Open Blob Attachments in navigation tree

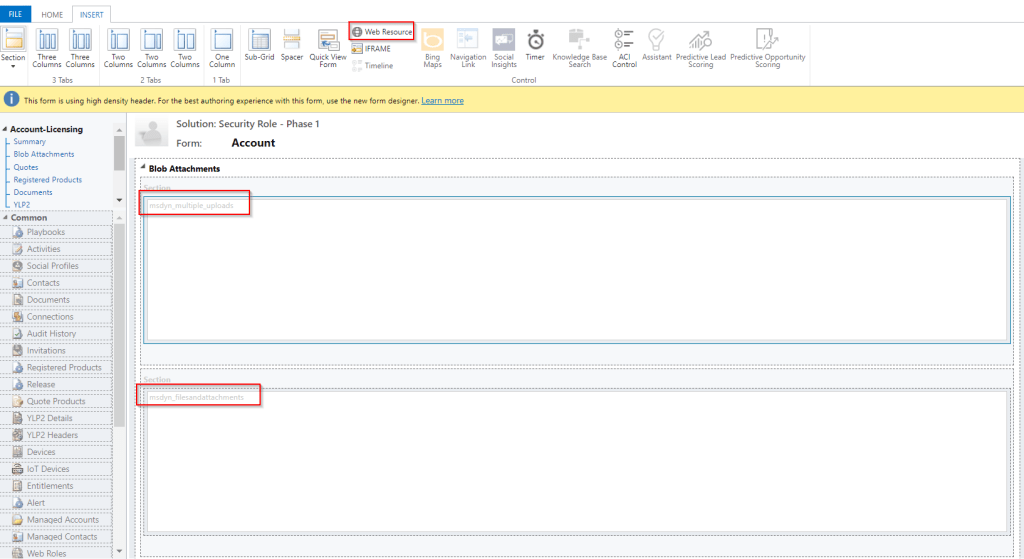pyautogui.click(x=44, y=154)
